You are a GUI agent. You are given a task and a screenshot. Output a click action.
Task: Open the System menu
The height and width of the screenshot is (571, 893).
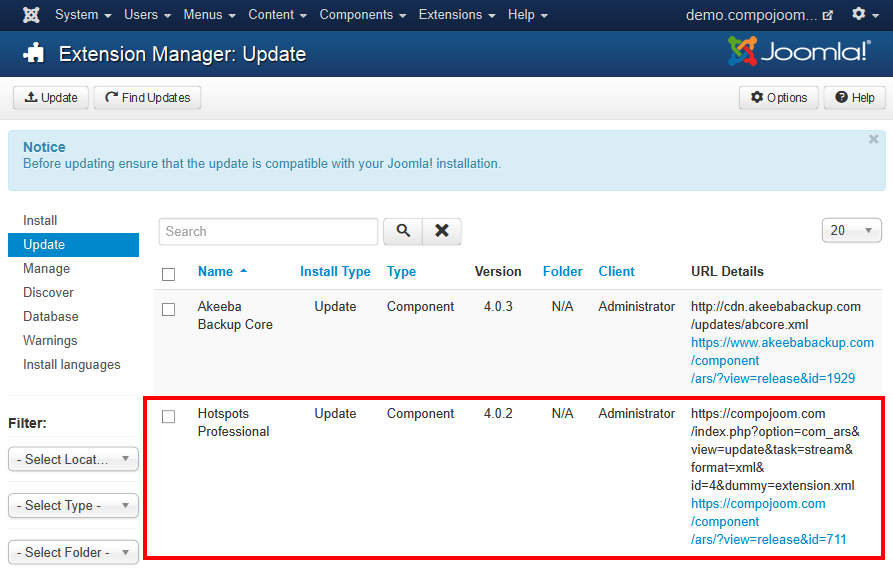[83, 15]
